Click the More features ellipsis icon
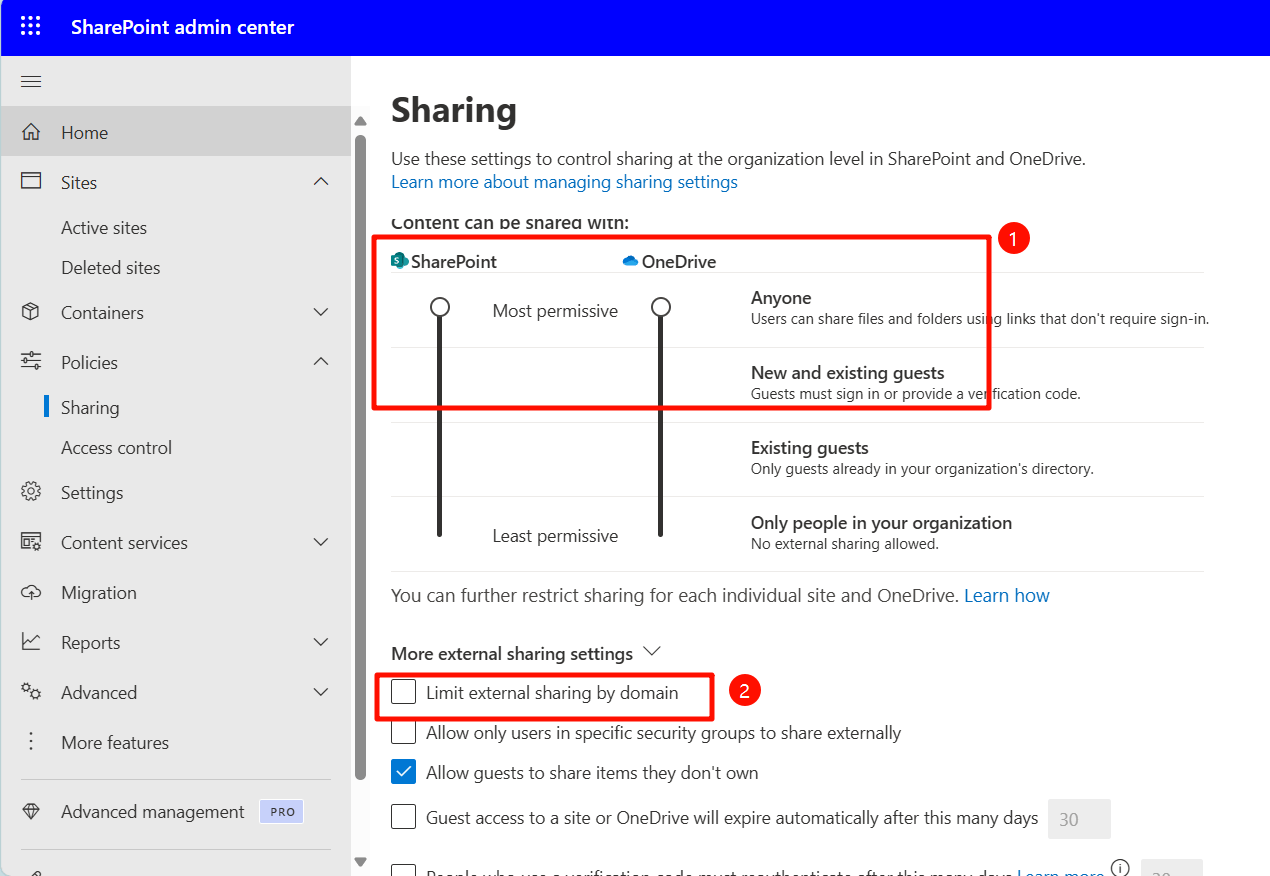 point(31,742)
